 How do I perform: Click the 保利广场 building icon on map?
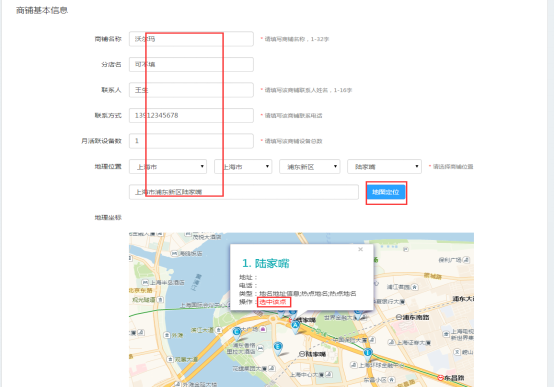click(466, 260)
